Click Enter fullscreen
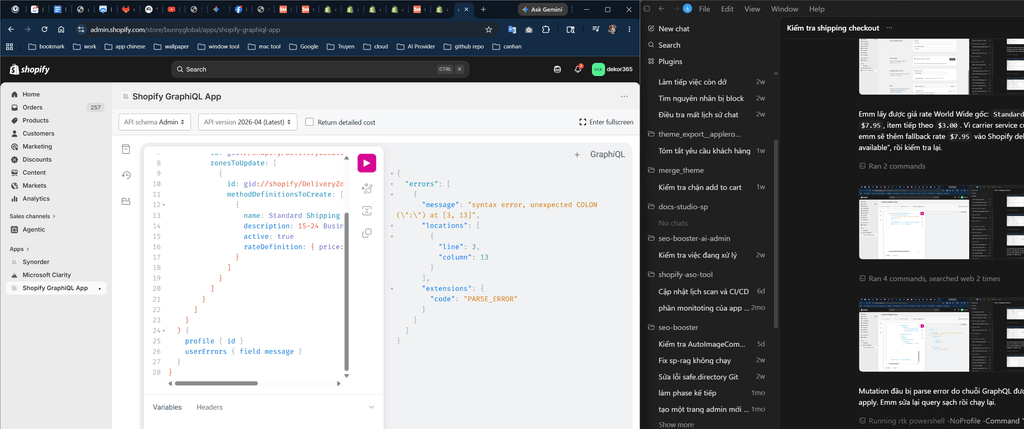The width and height of the screenshot is (1024, 429). coord(606,122)
